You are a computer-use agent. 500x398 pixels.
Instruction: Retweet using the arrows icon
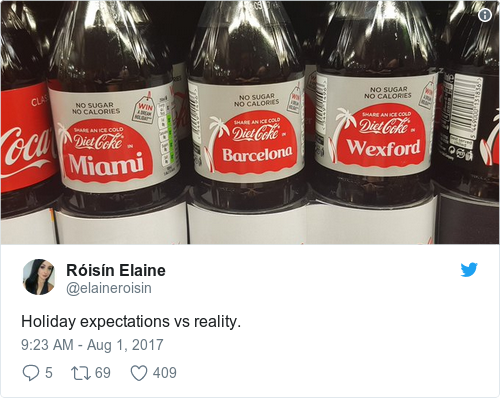pyautogui.click(x=81, y=373)
